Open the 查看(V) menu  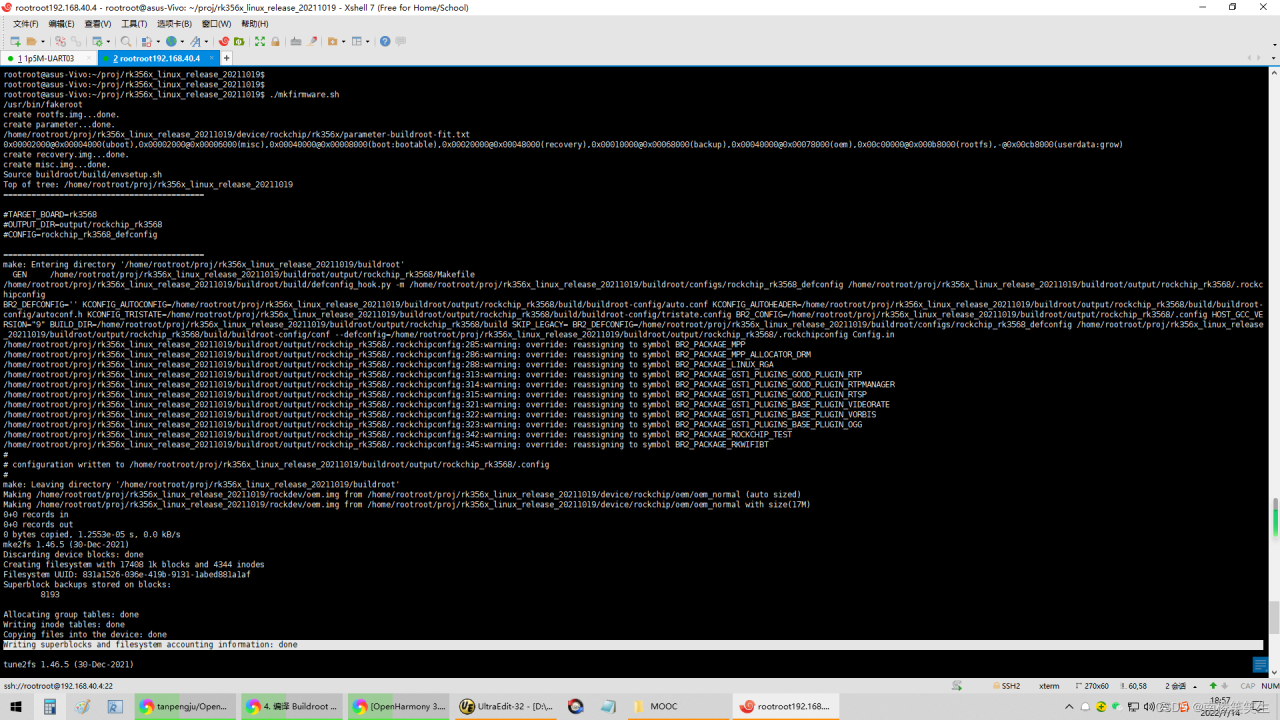98,24
